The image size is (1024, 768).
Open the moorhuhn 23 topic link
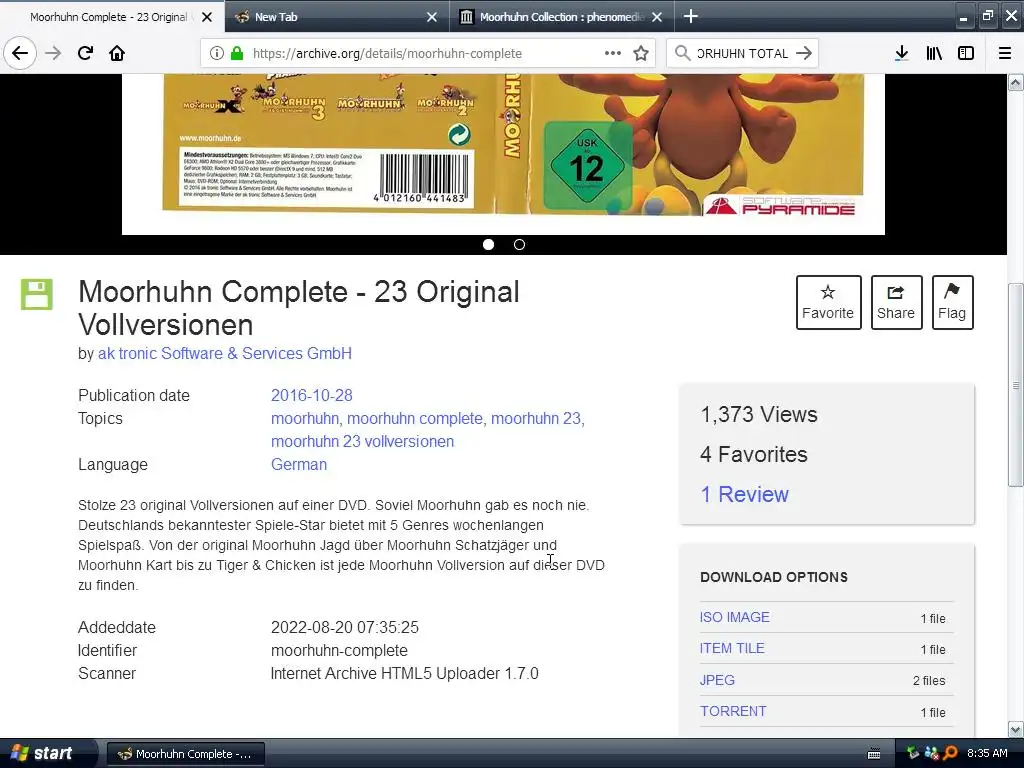(x=536, y=418)
